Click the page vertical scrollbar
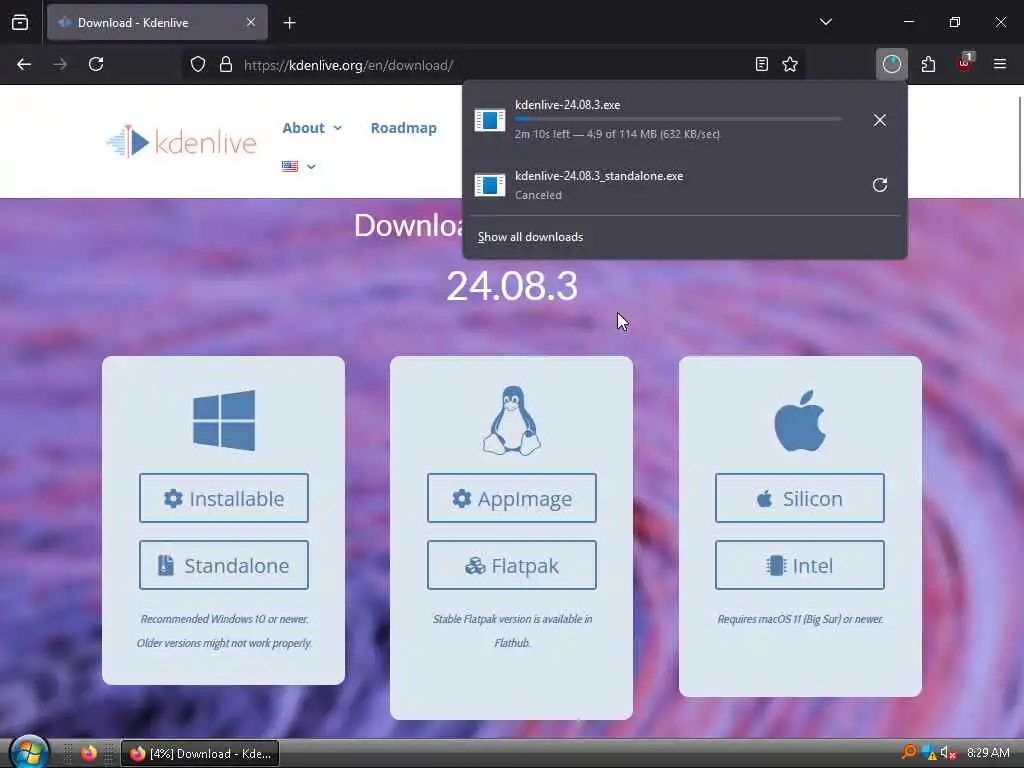 pos(1020,147)
